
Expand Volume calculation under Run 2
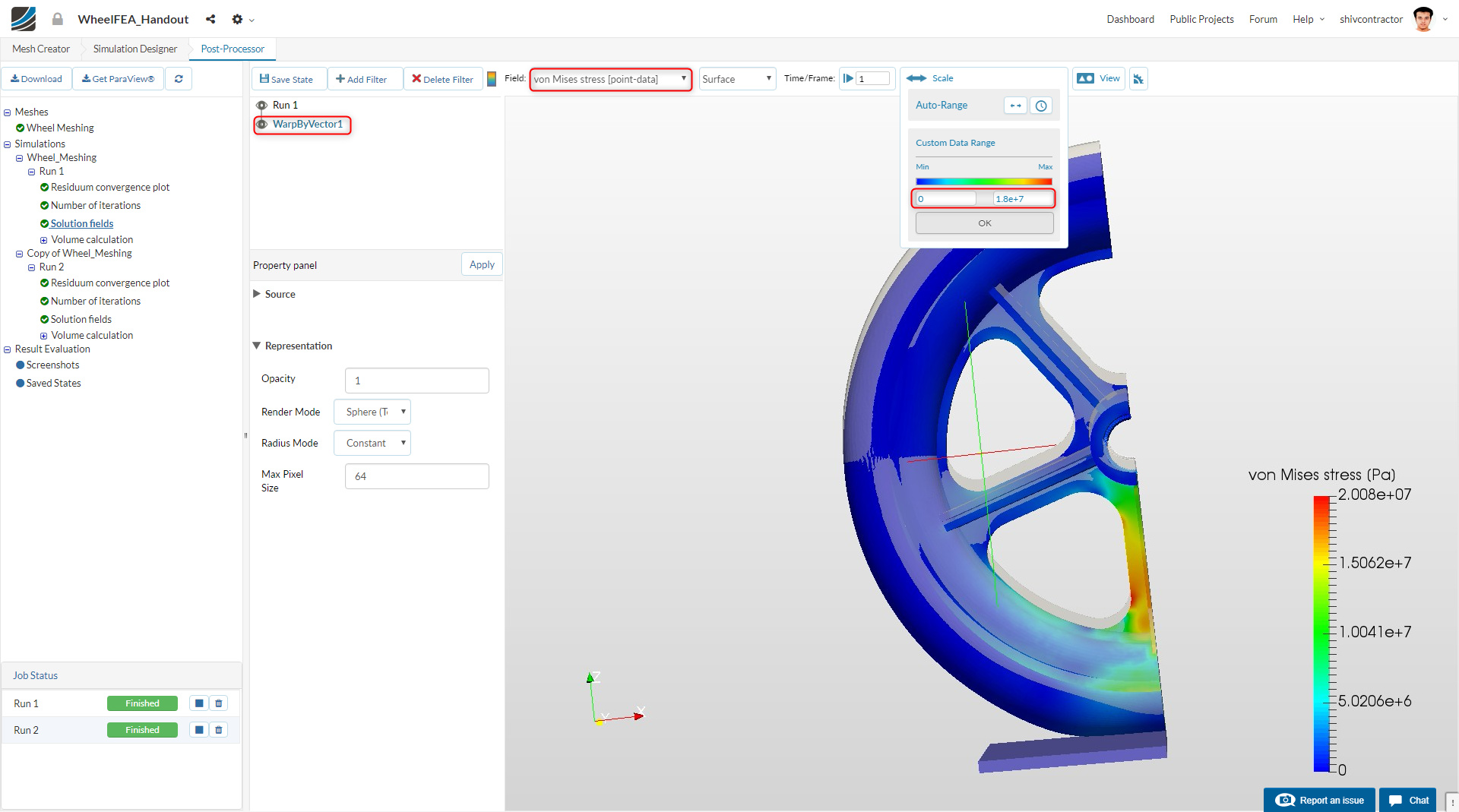44,336
